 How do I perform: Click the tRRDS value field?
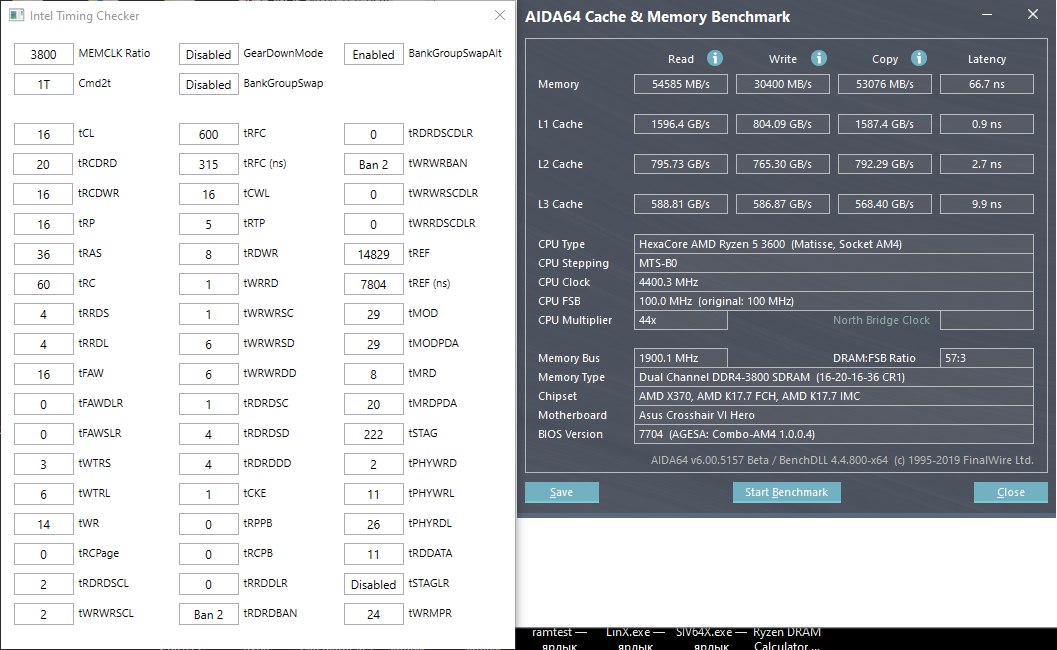coord(43,314)
